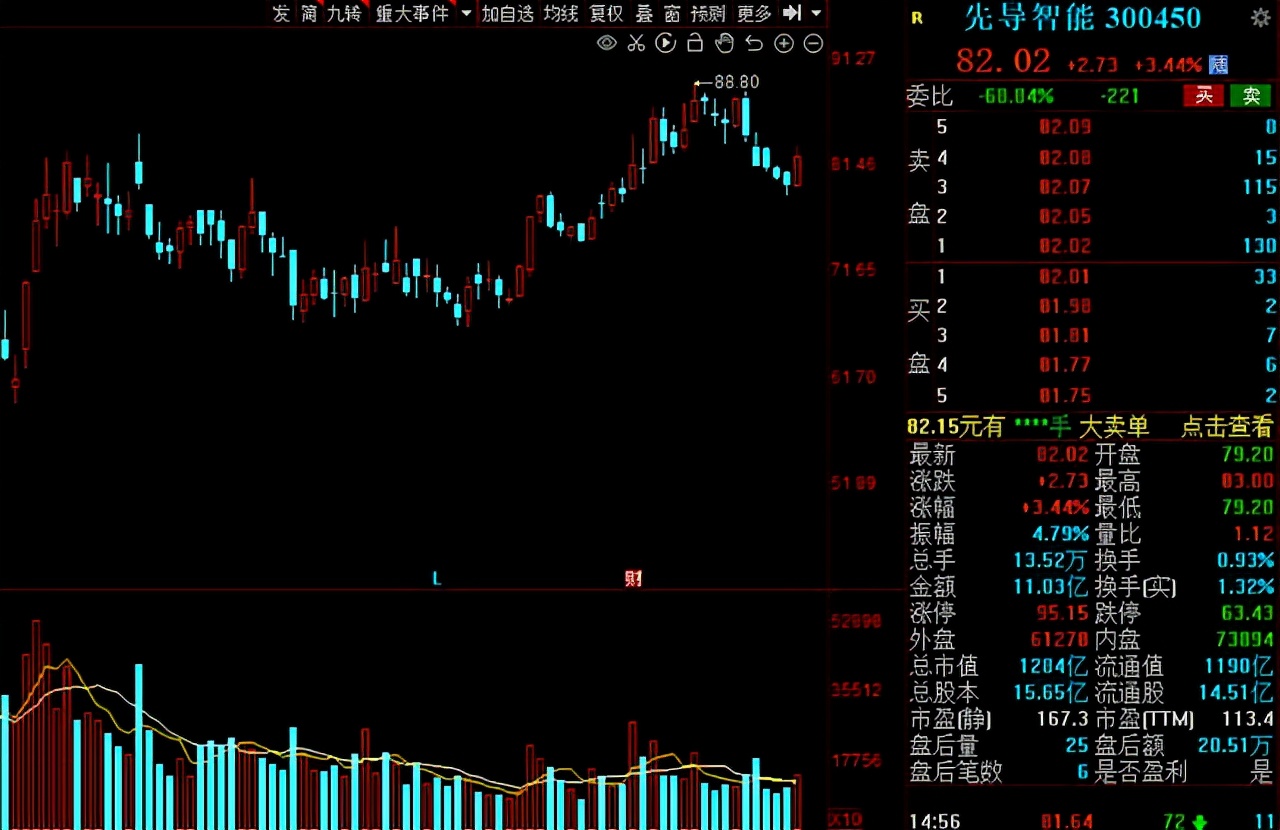Screen dimensions: 1280x830
Task: Click the blue 融 badge next to +3.44%
Action: pyautogui.click(x=1218, y=64)
